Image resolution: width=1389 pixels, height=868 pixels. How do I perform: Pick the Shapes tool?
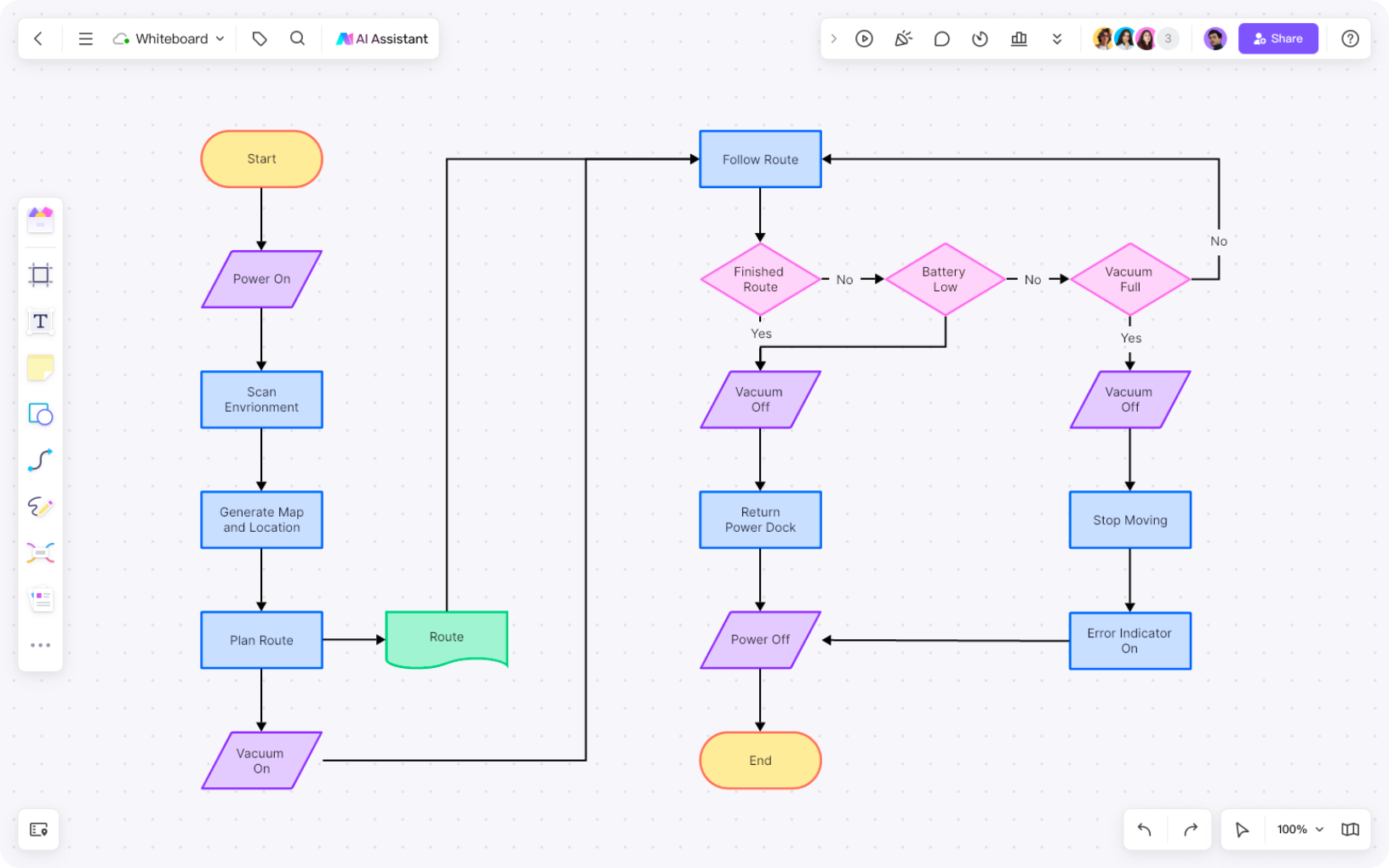pyautogui.click(x=40, y=414)
